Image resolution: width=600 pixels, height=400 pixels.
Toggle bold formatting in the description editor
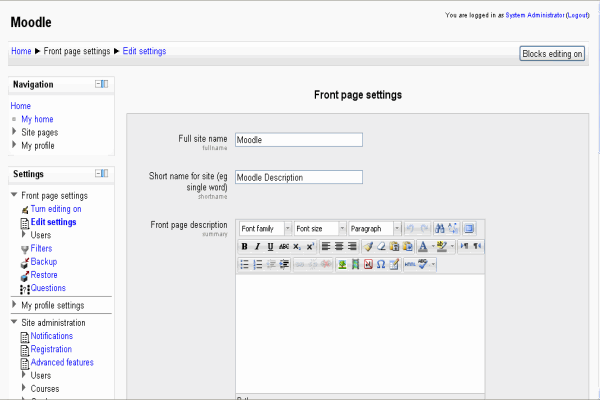click(244, 246)
